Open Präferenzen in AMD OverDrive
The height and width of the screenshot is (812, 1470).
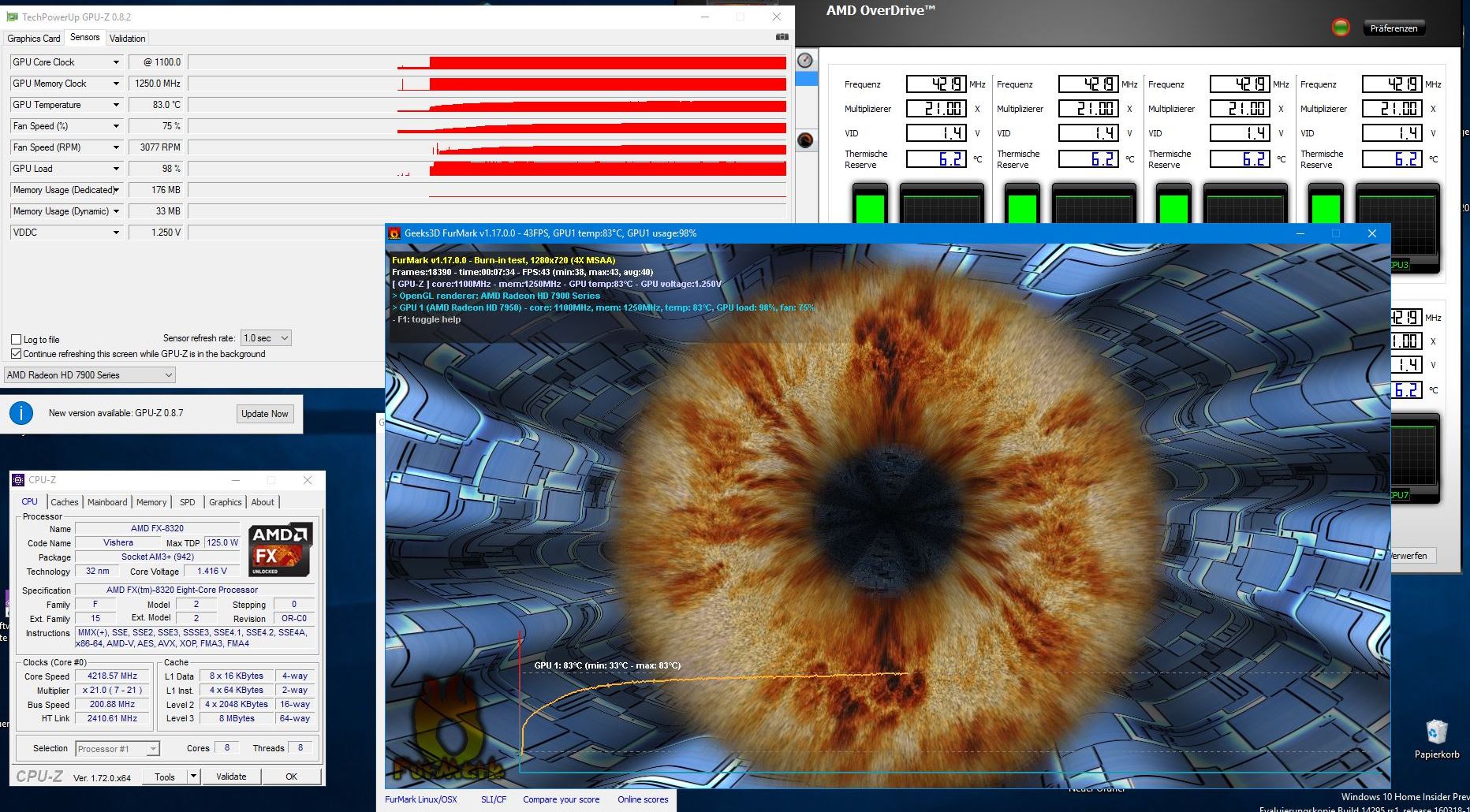1394,28
